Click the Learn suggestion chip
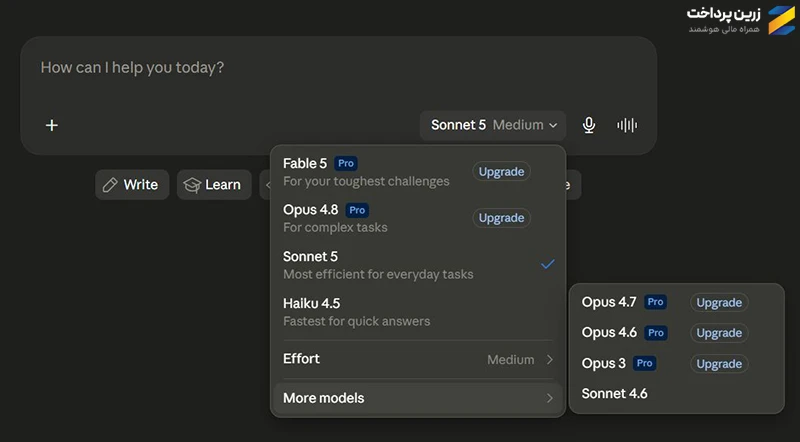This screenshot has height=442, width=800. point(214,185)
